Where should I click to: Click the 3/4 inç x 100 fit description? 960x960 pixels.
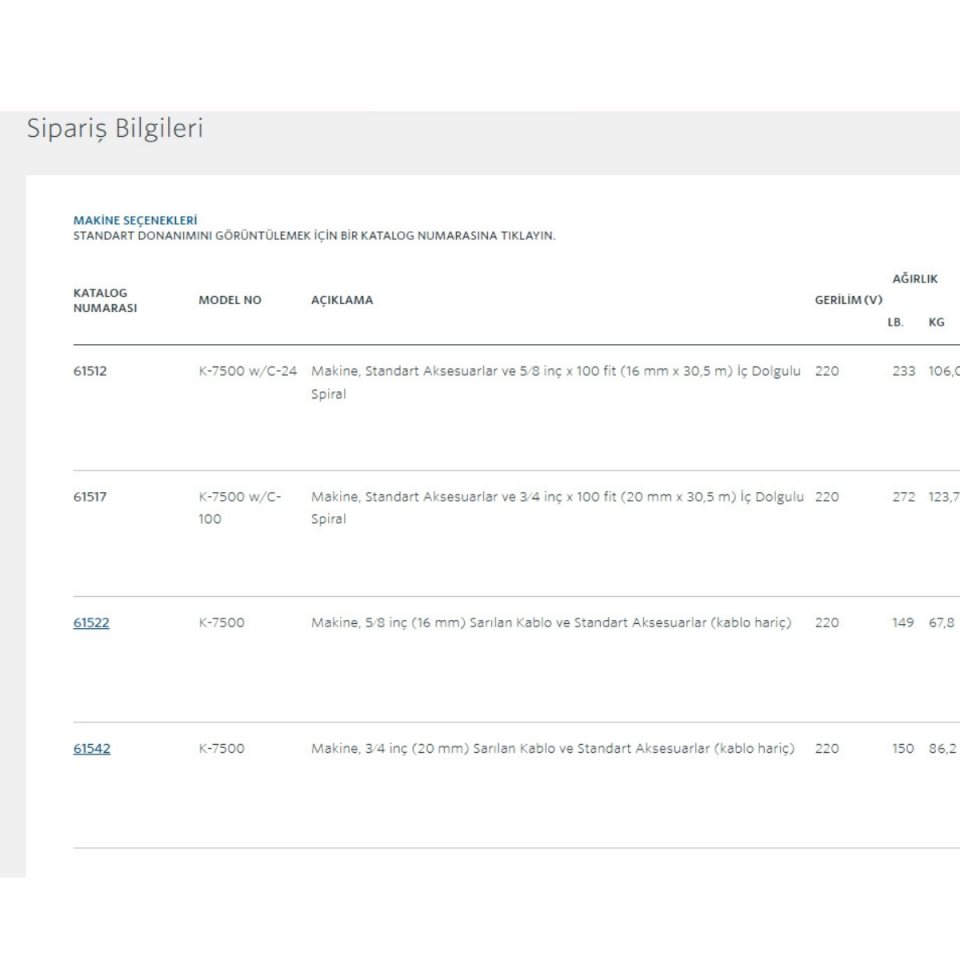[556, 507]
